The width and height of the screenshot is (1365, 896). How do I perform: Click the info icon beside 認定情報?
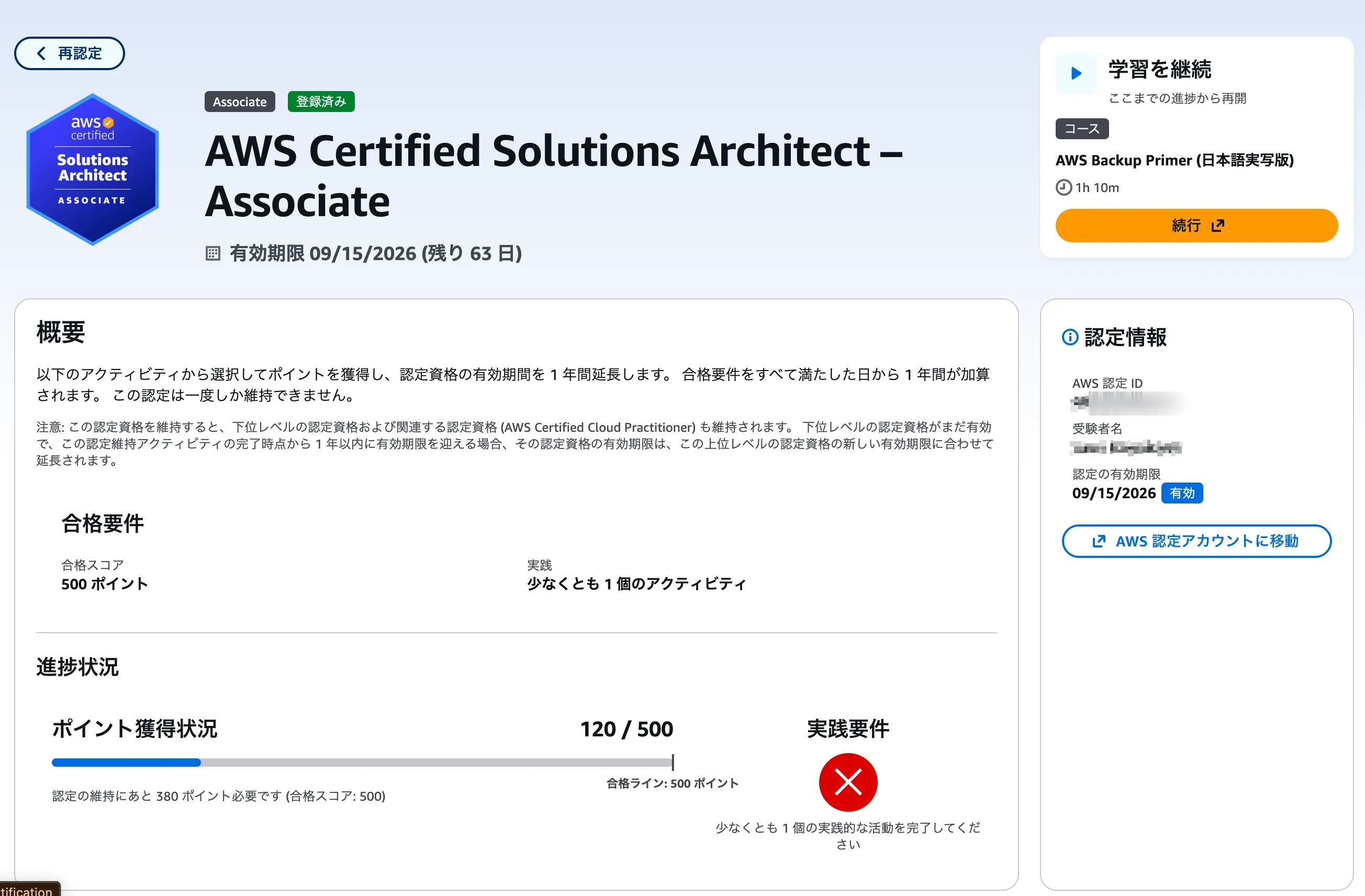(1070, 337)
